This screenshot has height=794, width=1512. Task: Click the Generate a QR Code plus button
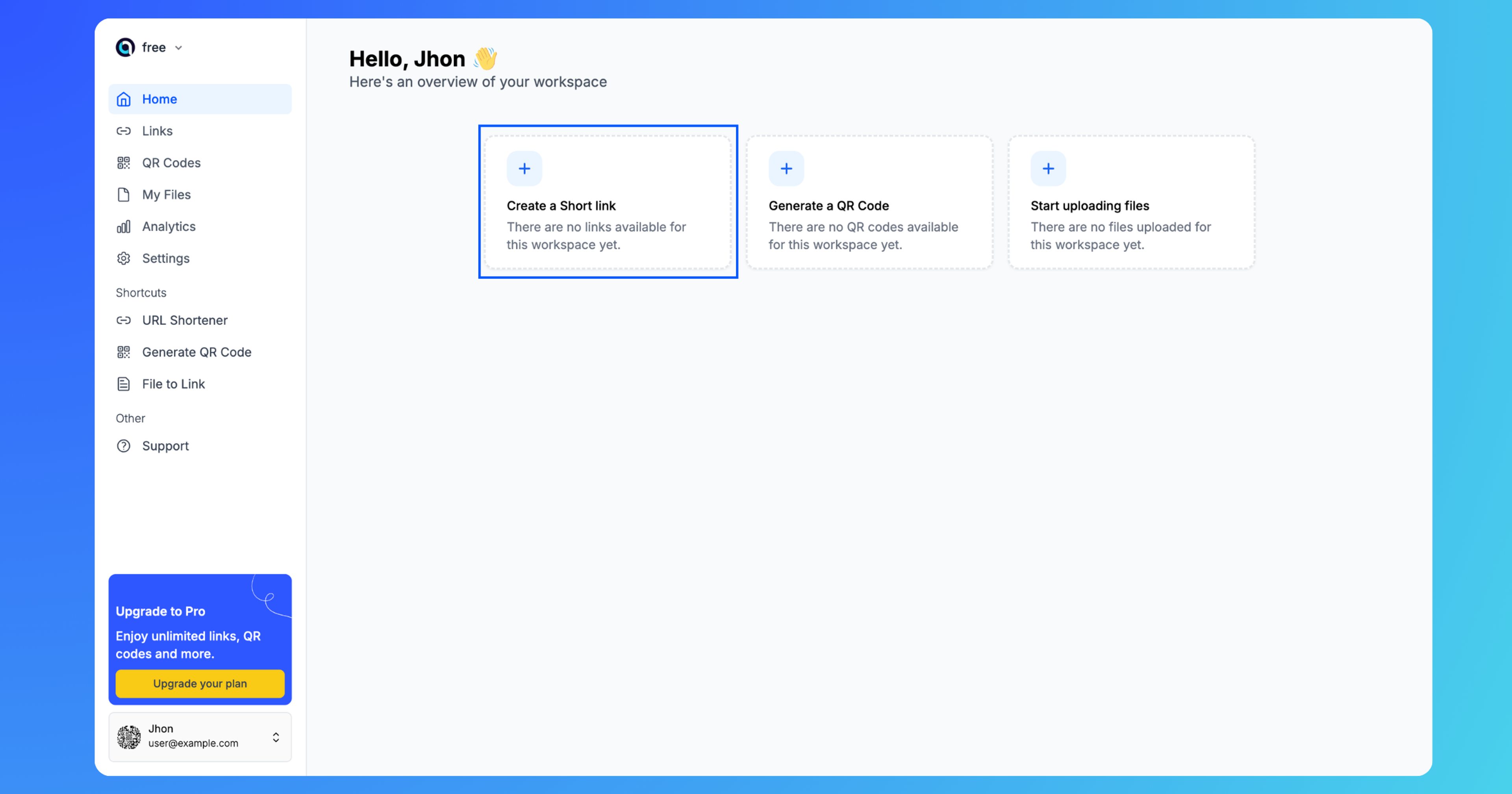coord(785,168)
